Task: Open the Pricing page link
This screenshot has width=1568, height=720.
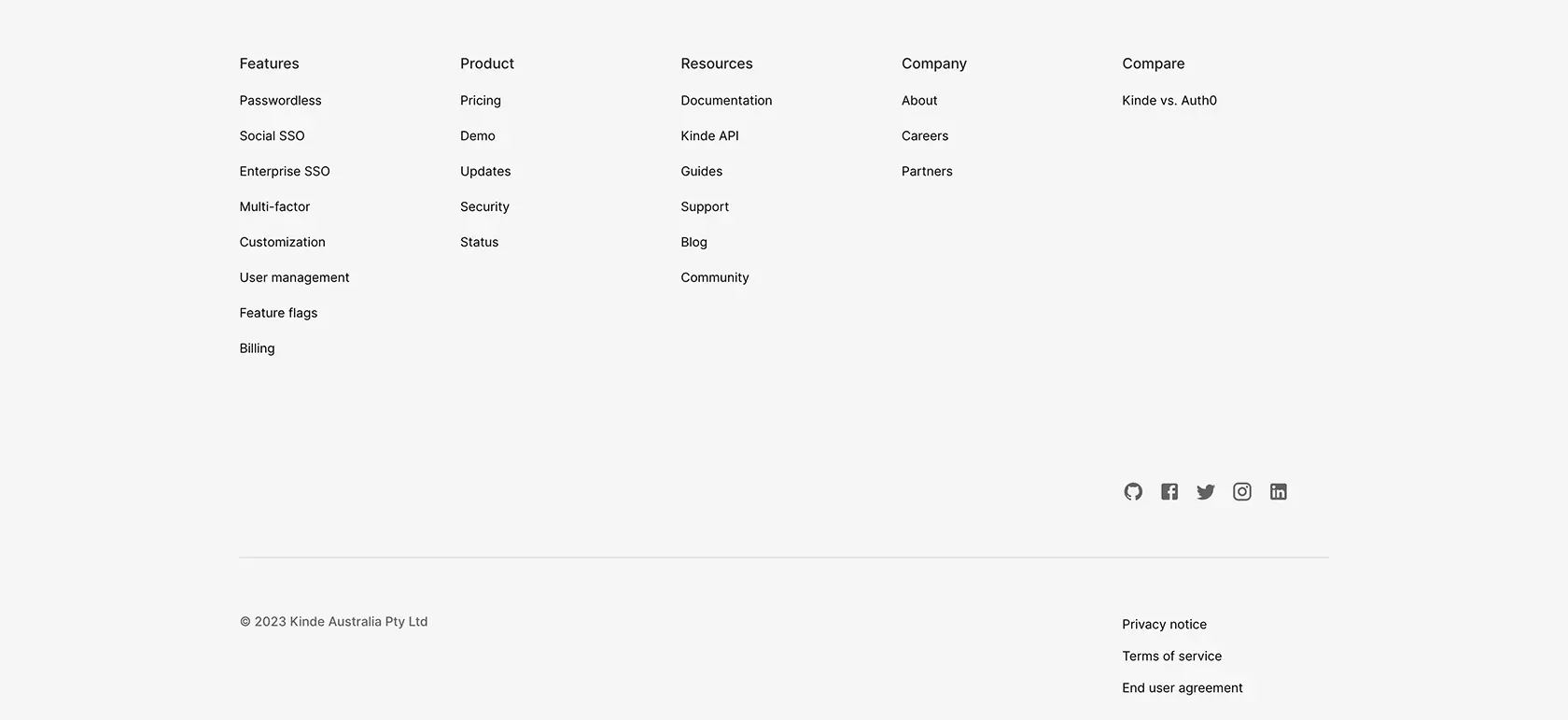Action: (481, 100)
